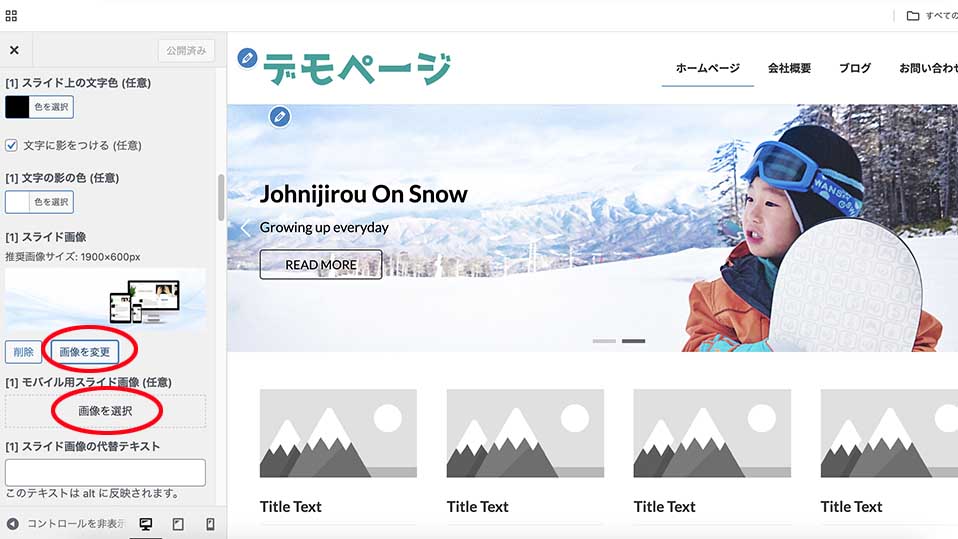Switch to mobile preview icon

[210, 524]
